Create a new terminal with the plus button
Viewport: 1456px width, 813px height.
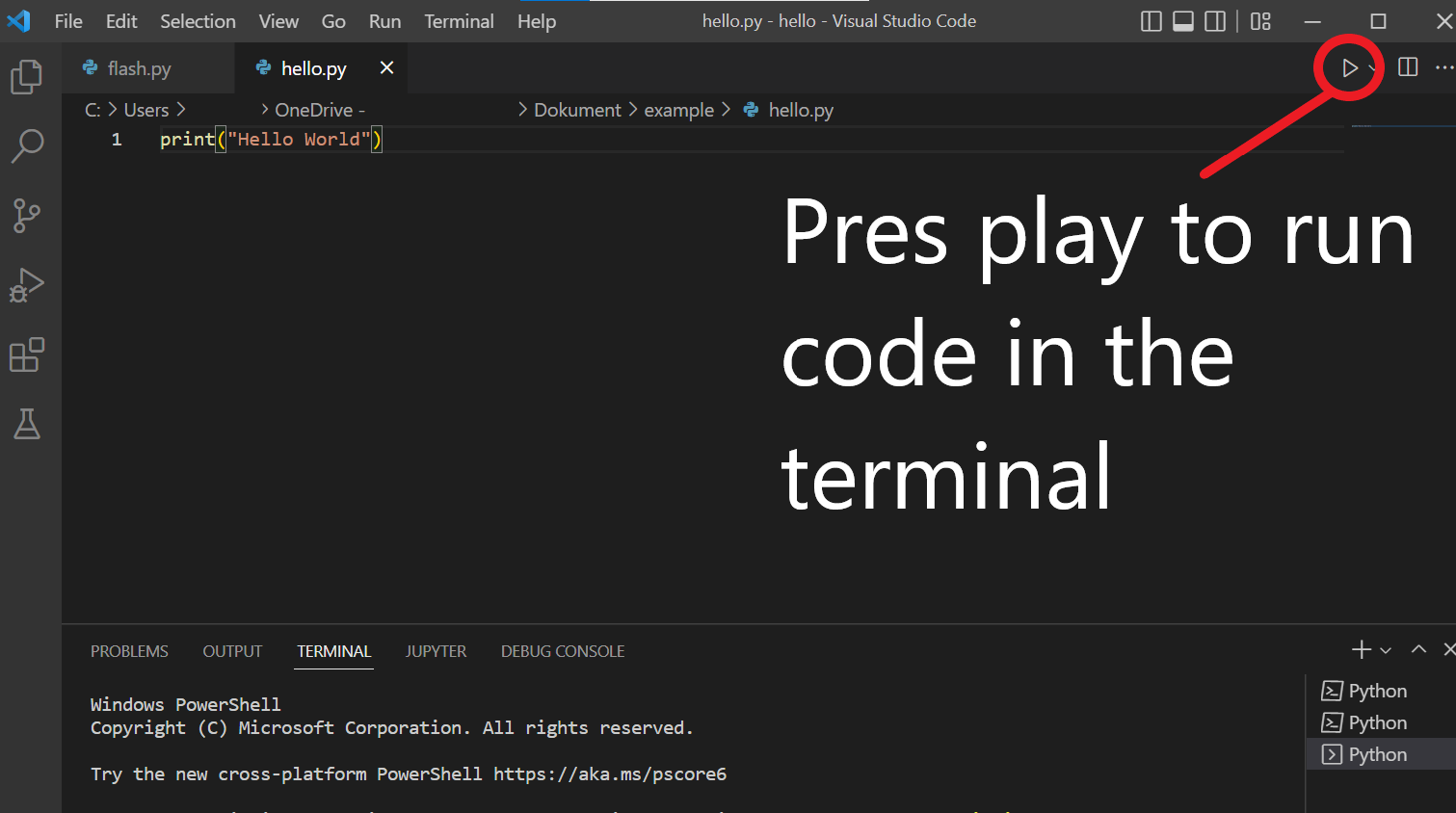click(1361, 650)
